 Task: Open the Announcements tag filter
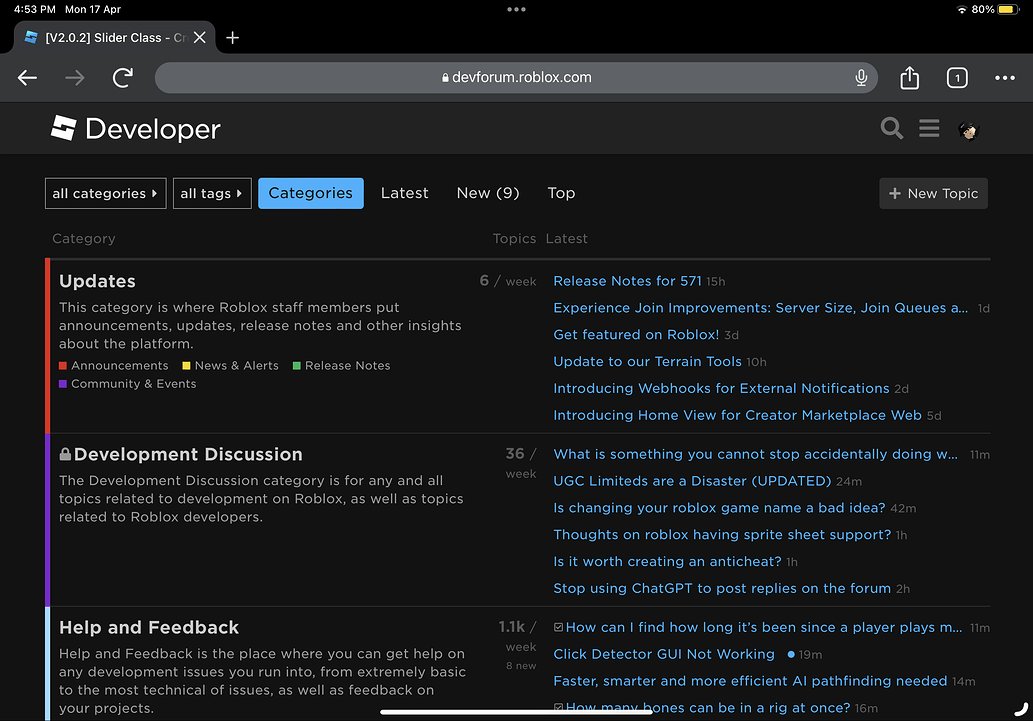coord(113,365)
